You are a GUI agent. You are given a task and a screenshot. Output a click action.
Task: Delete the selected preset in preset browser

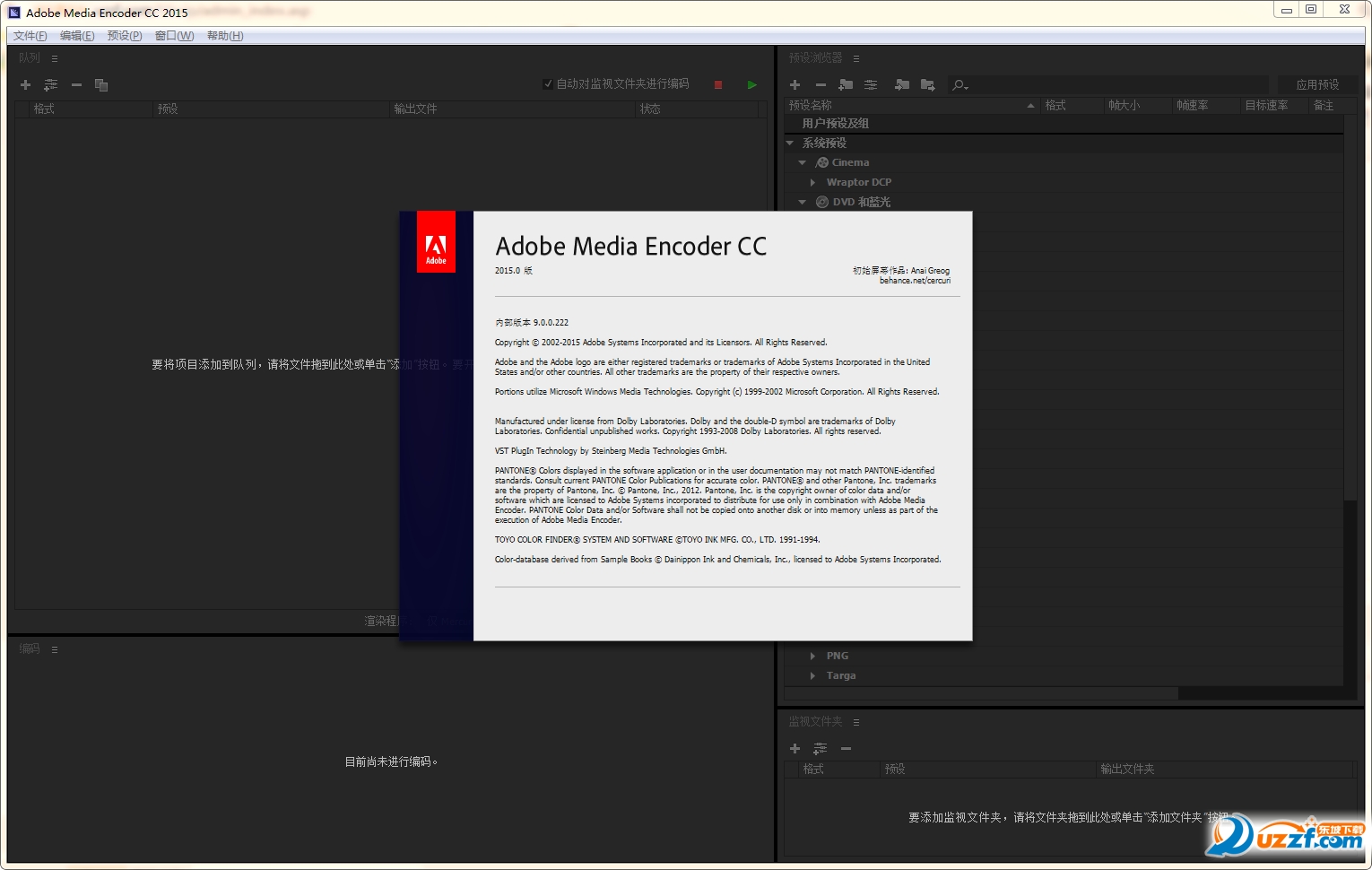coord(821,85)
